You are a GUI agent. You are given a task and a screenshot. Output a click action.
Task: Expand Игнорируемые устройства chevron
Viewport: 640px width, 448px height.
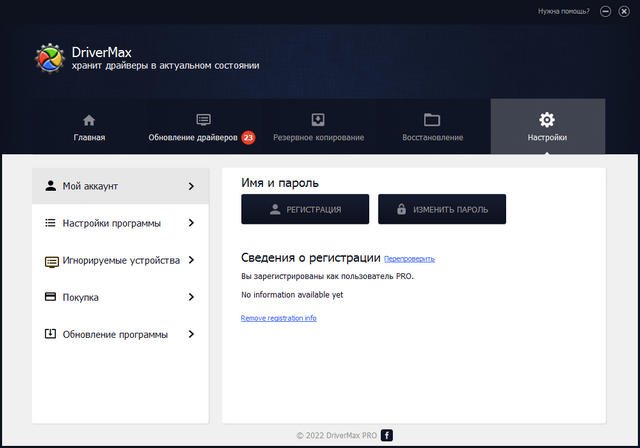[191, 260]
